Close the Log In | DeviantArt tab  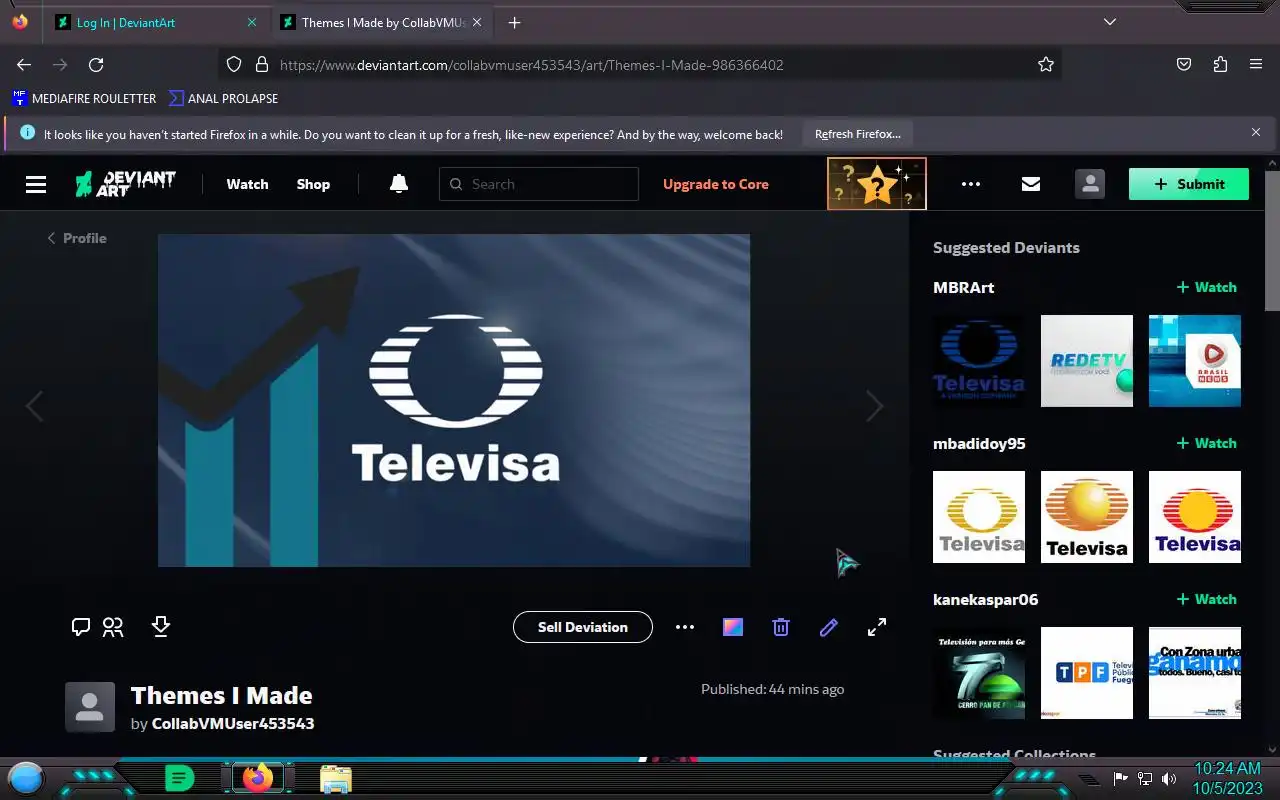[x=252, y=22]
